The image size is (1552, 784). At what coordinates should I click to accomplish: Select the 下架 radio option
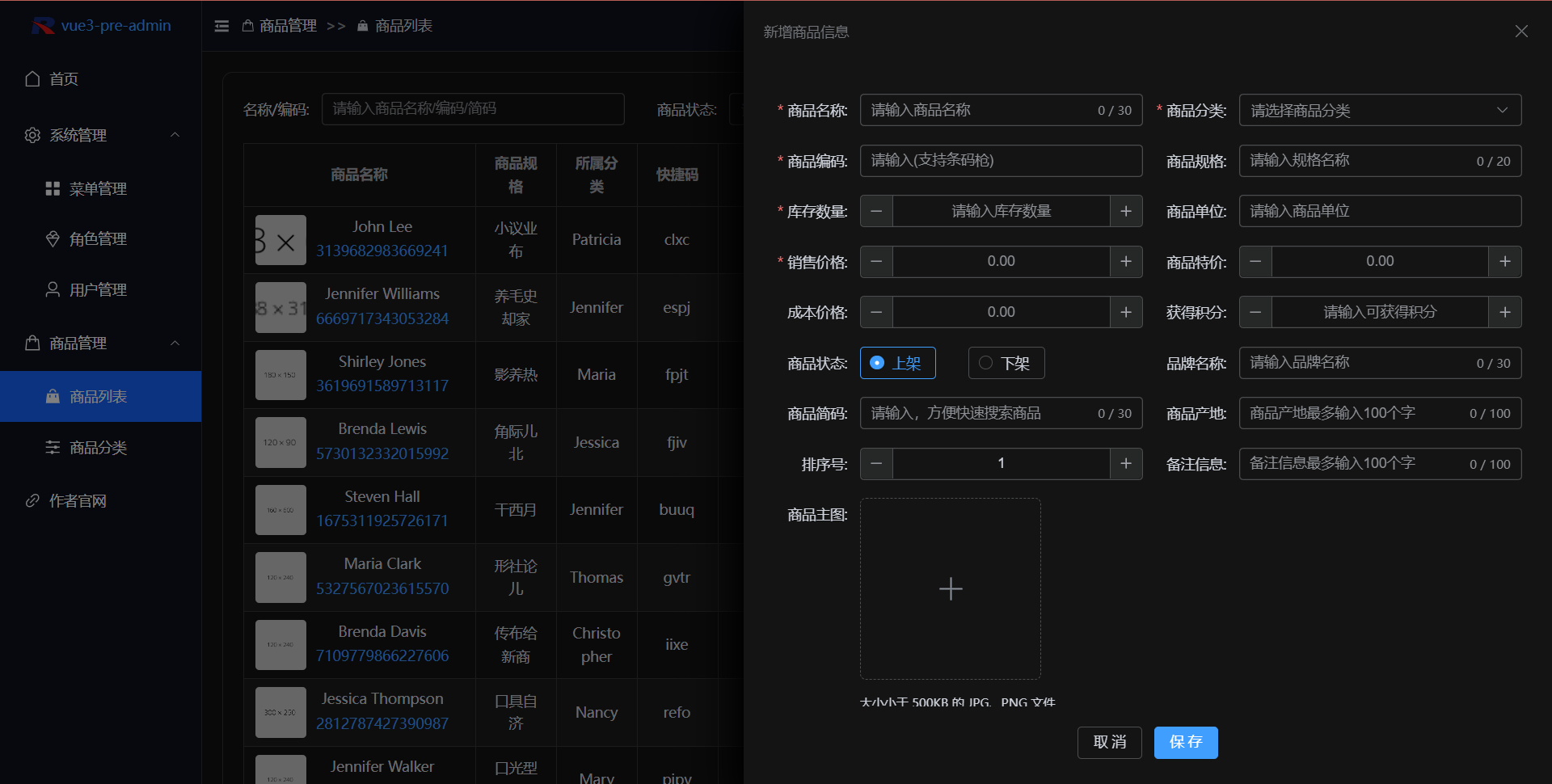[1006, 363]
